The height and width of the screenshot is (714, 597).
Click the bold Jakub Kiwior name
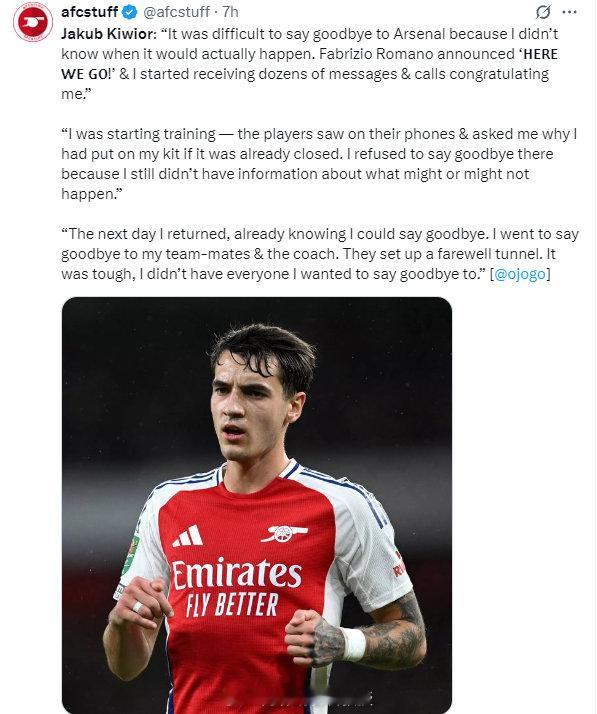click(108, 34)
